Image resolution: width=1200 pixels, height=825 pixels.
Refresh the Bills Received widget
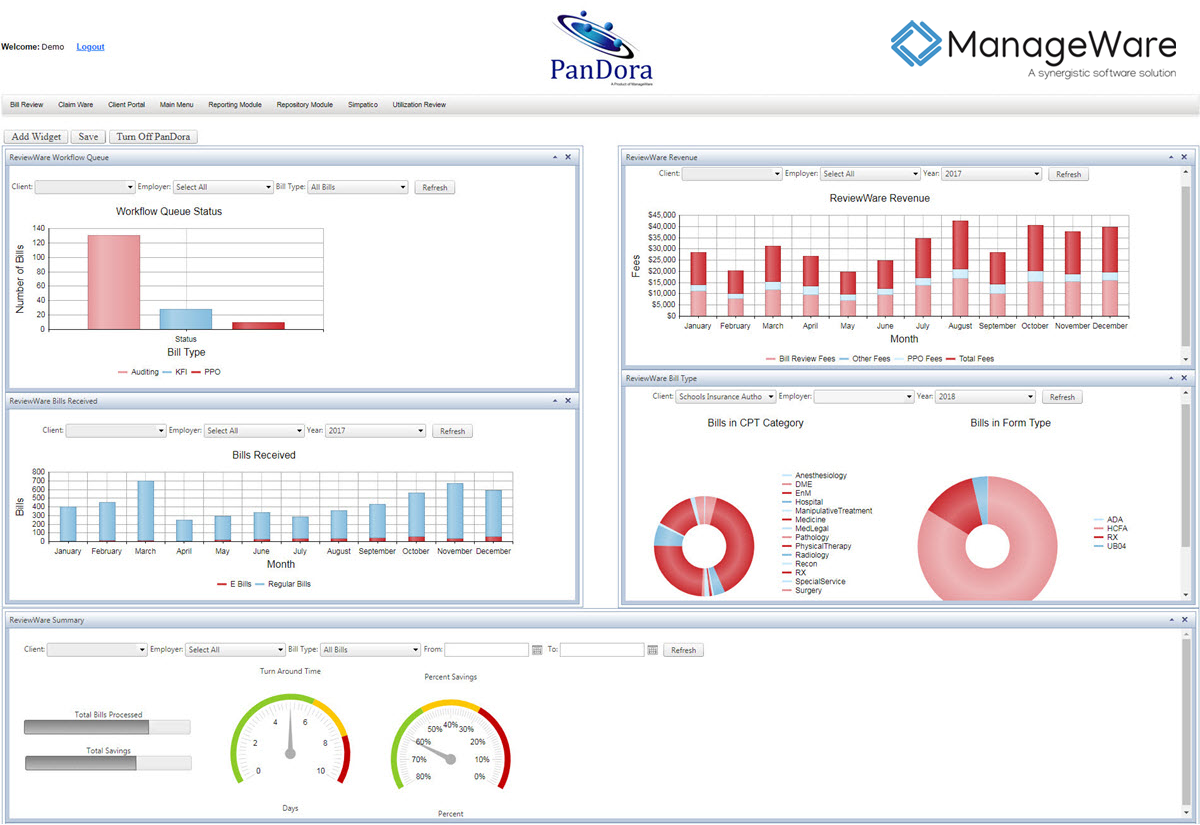tap(453, 431)
